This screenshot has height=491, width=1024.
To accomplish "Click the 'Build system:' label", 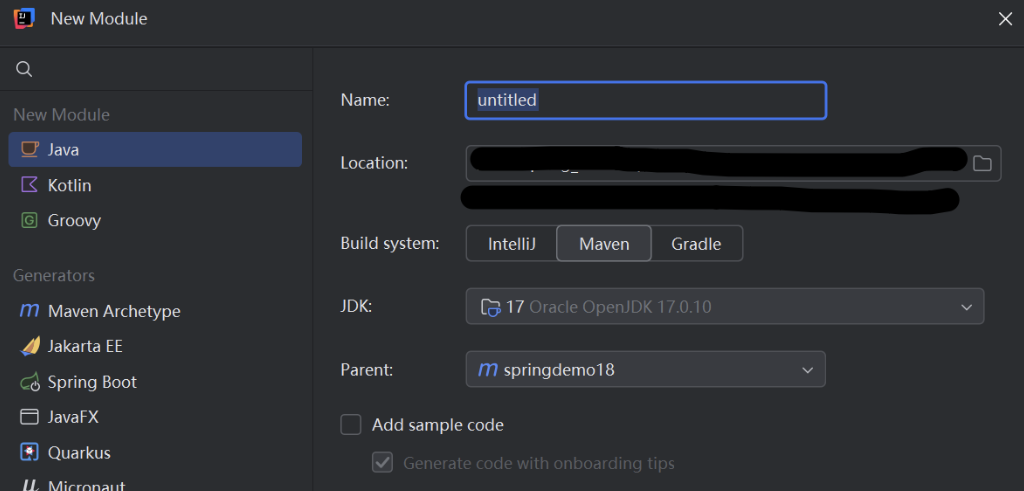I will [x=390, y=244].
